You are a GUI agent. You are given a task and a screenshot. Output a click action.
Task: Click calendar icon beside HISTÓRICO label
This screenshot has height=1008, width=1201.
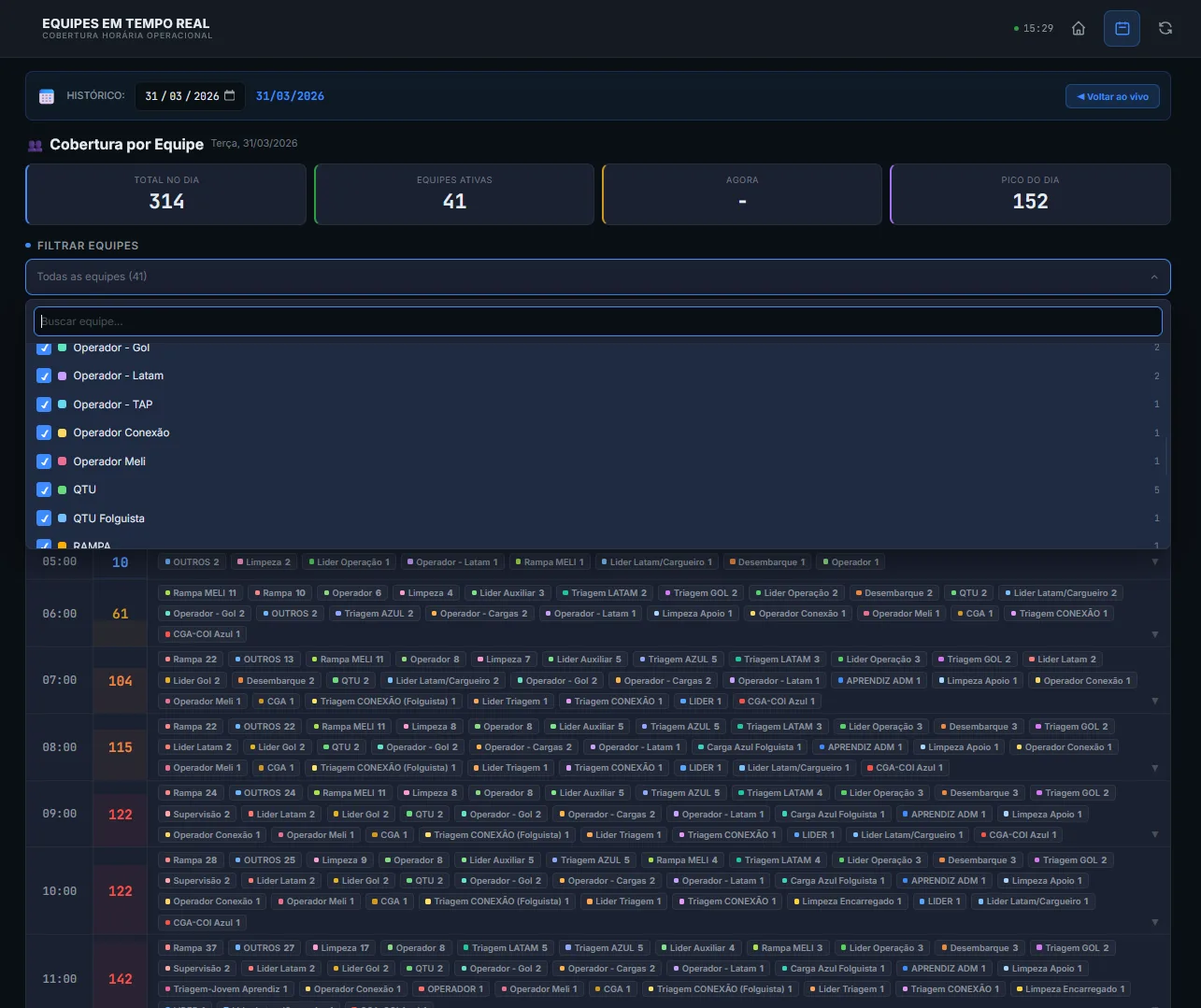[x=47, y=96]
